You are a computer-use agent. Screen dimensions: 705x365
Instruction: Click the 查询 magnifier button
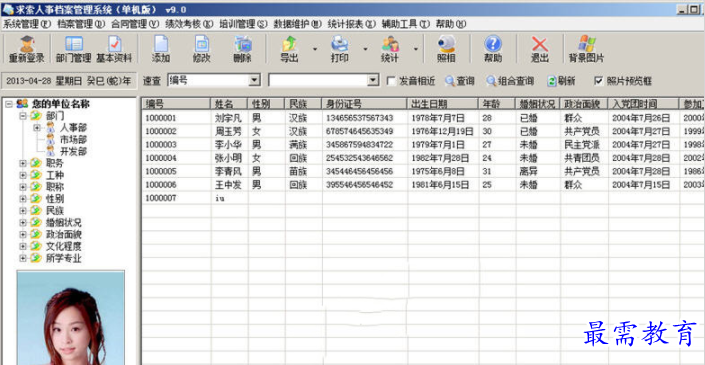[x=460, y=81]
